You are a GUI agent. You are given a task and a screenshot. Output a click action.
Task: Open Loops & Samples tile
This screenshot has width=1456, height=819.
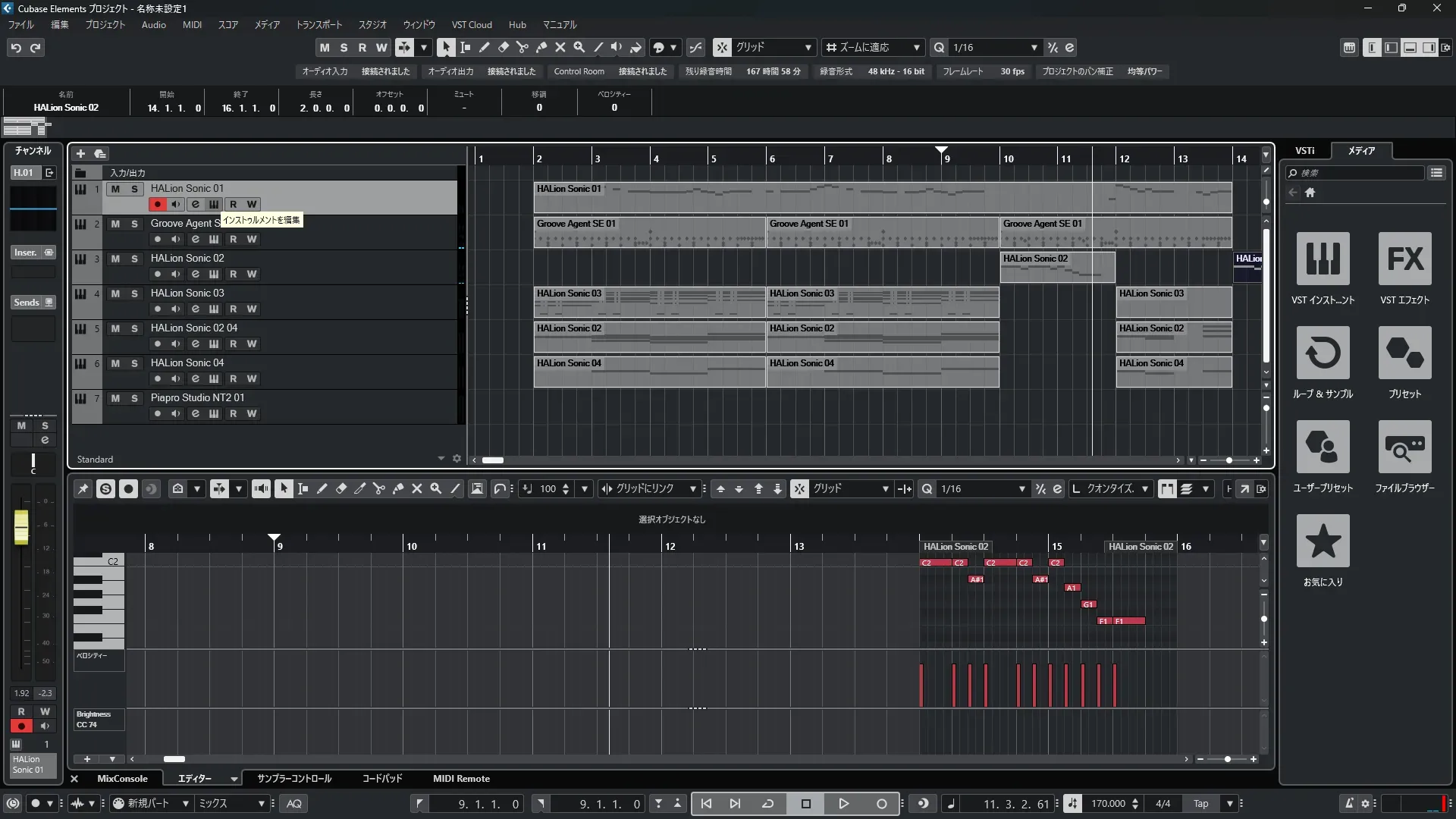coord(1323,353)
